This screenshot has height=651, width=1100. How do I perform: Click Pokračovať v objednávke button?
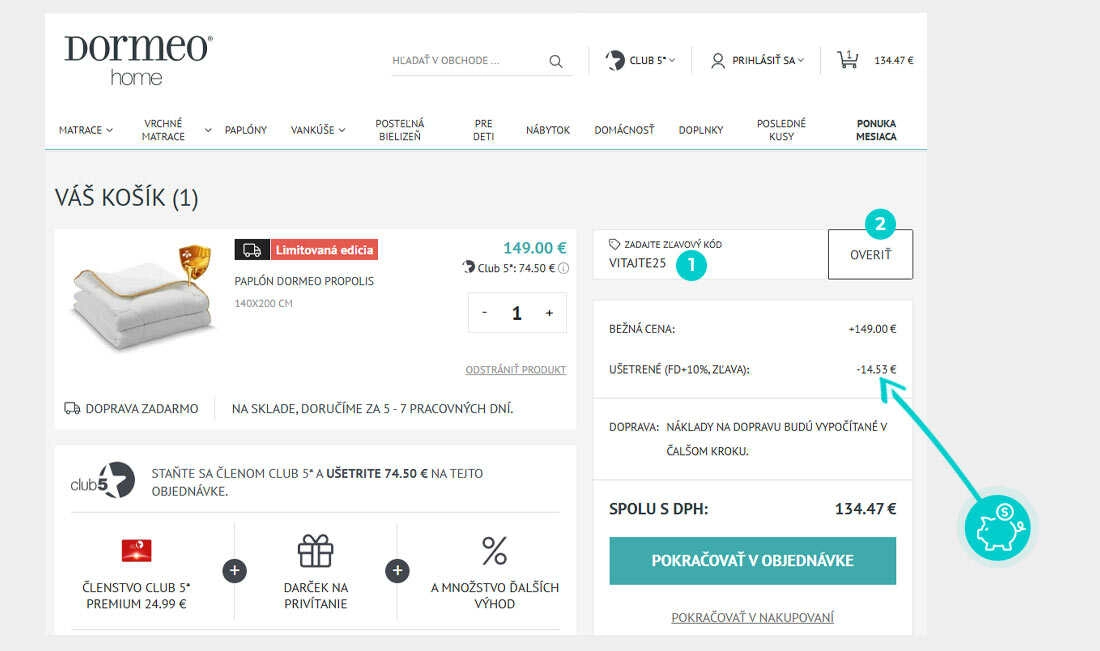click(752, 561)
